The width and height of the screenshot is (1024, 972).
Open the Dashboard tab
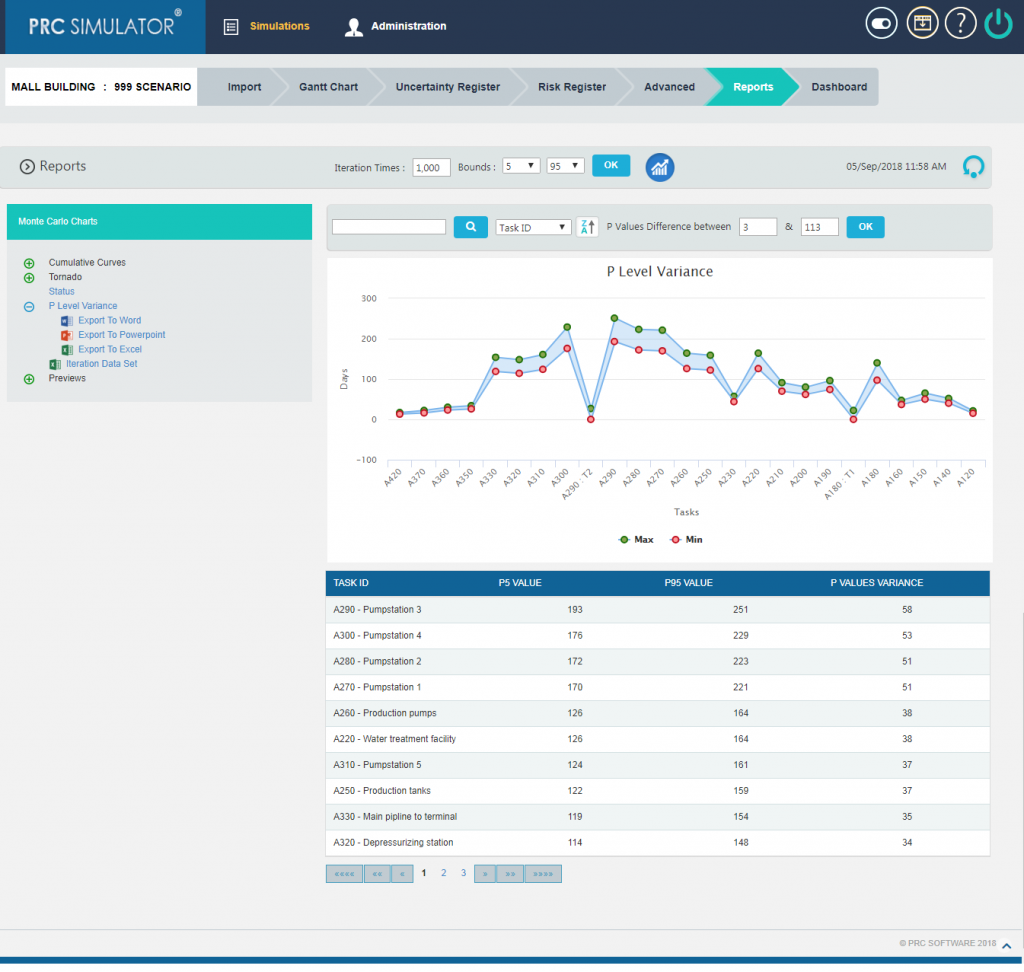tap(838, 87)
